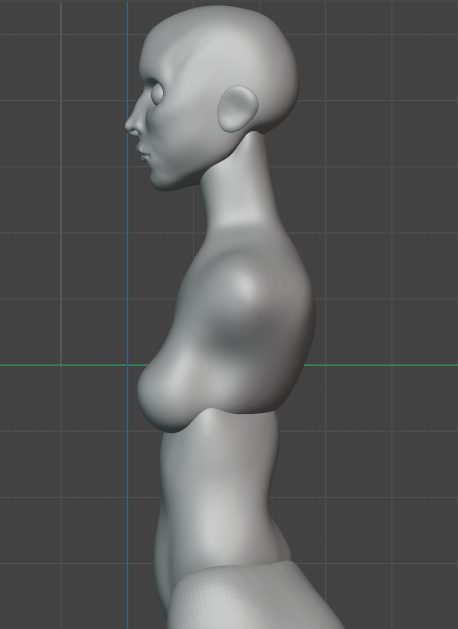Select the model by its nose tip

pyautogui.click(x=130, y=125)
